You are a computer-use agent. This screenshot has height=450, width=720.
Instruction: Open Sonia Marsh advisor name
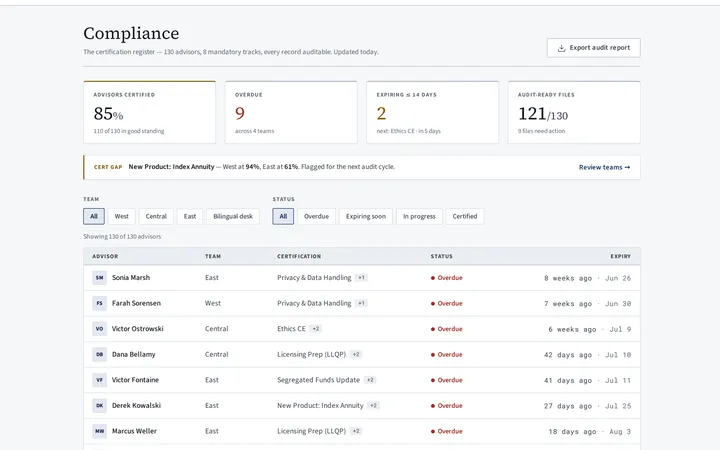pos(131,277)
